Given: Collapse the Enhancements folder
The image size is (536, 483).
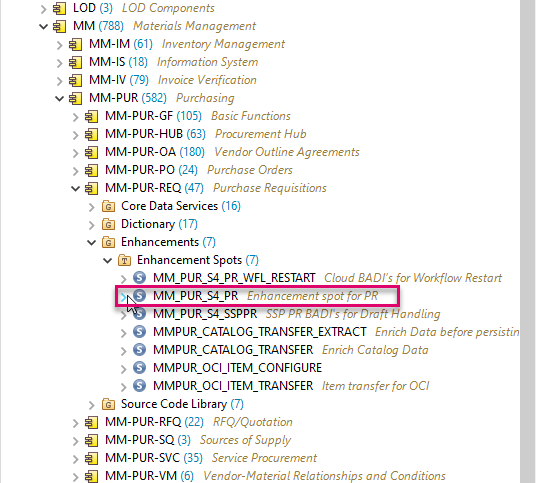Looking at the screenshot, I should [x=91, y=242].
